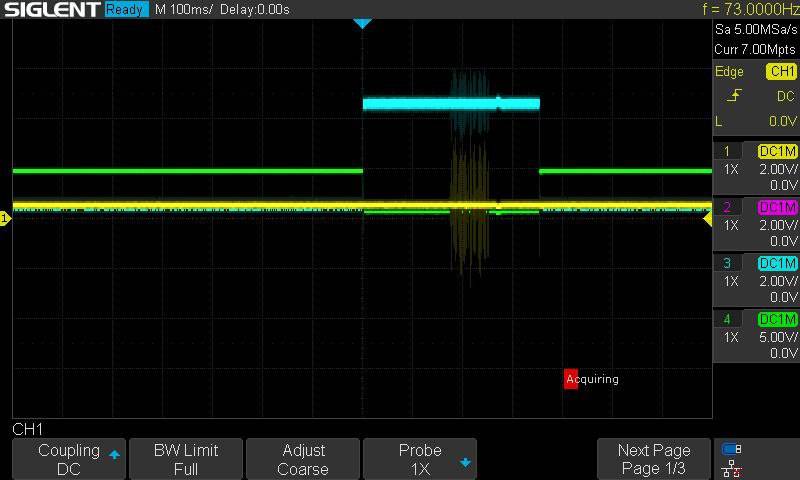Click the frequency f = 73.0000Hz readout
This screenshot has width=800, height=480.
pyautogui.click(x=751, y=9)
